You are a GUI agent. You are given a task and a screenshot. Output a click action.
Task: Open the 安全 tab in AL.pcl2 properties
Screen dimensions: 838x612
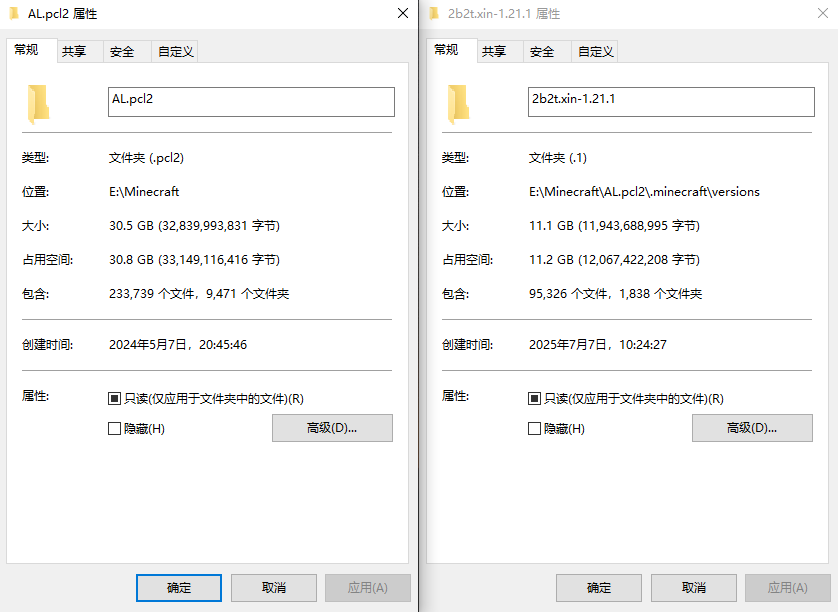coord(122,52)
